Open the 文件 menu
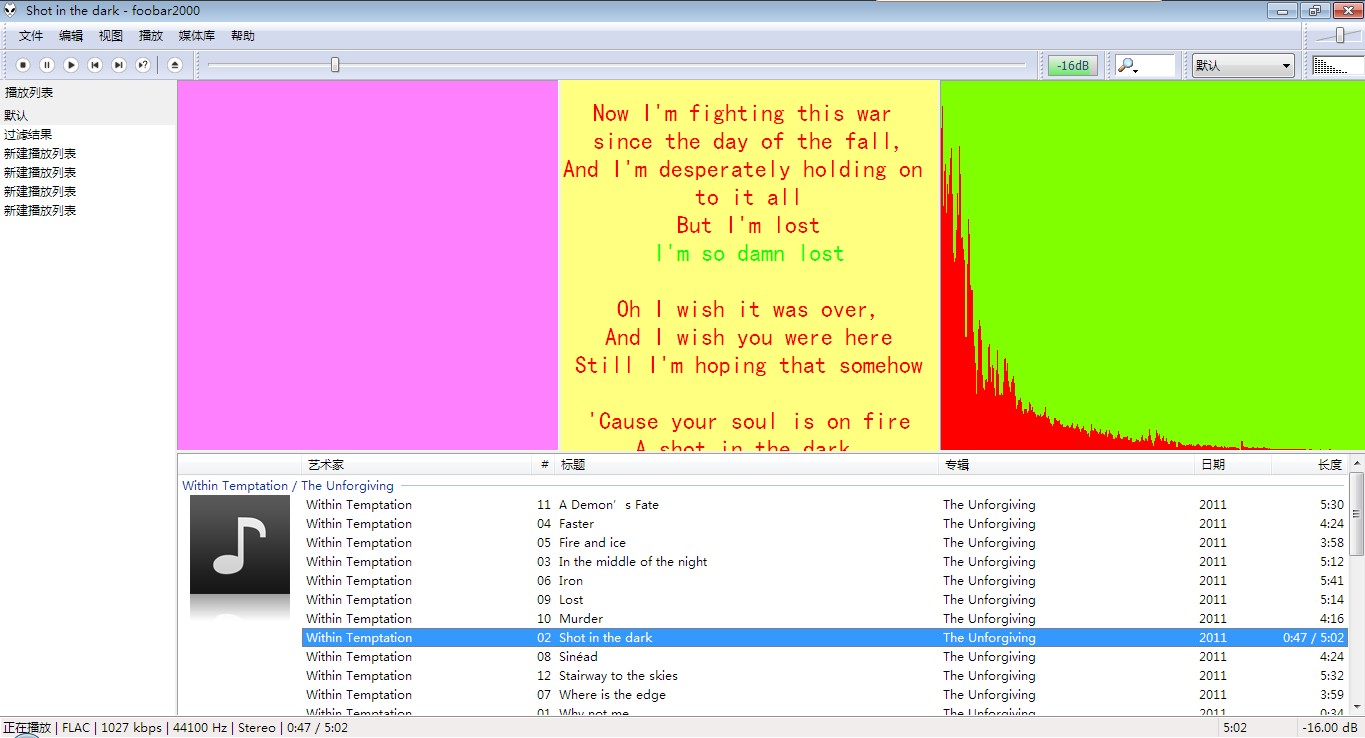Screen dimensions: 1365x738 [x=31, y=36]
